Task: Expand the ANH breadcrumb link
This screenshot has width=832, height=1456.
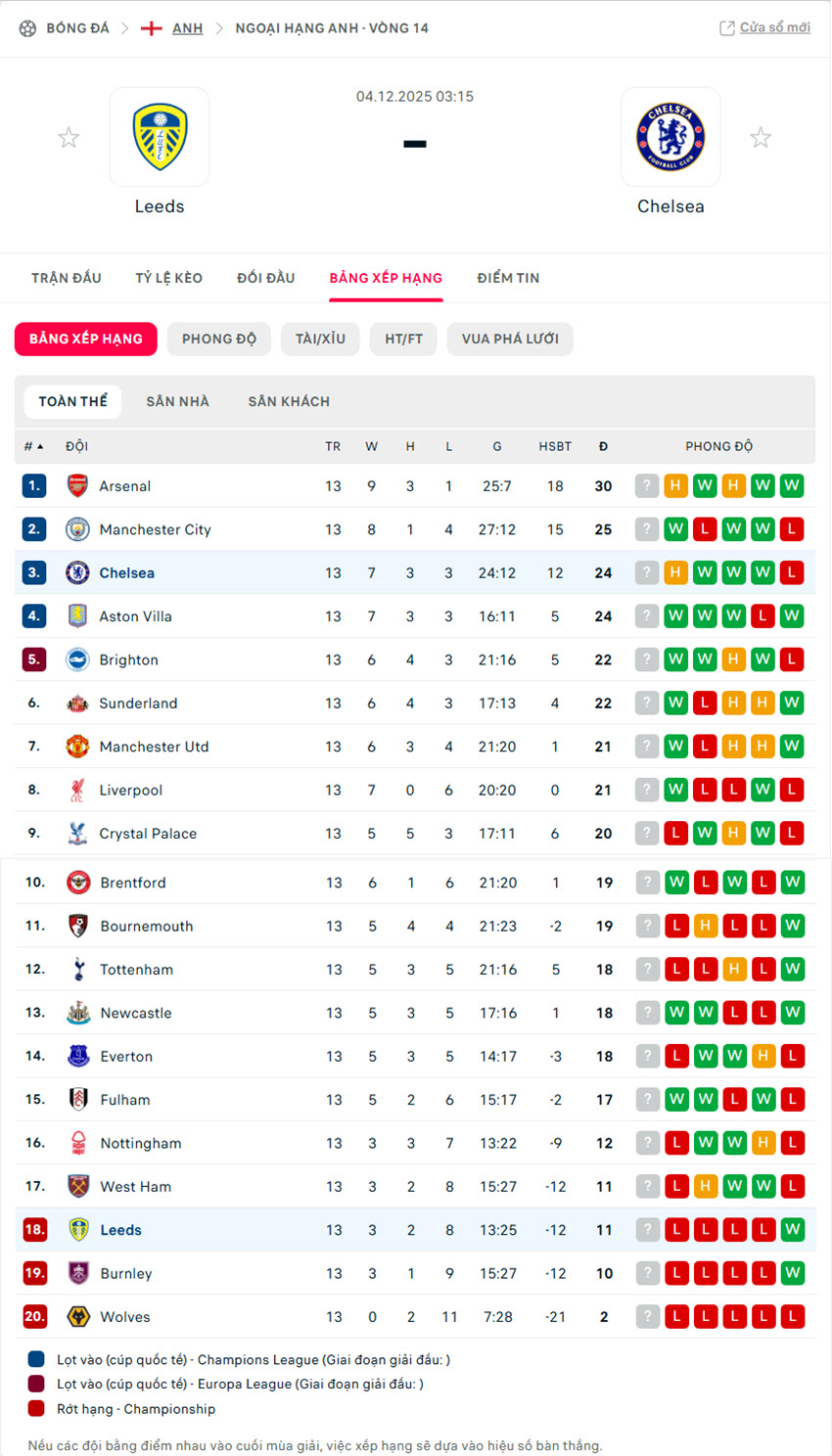Action: click(x=187, y=28)
